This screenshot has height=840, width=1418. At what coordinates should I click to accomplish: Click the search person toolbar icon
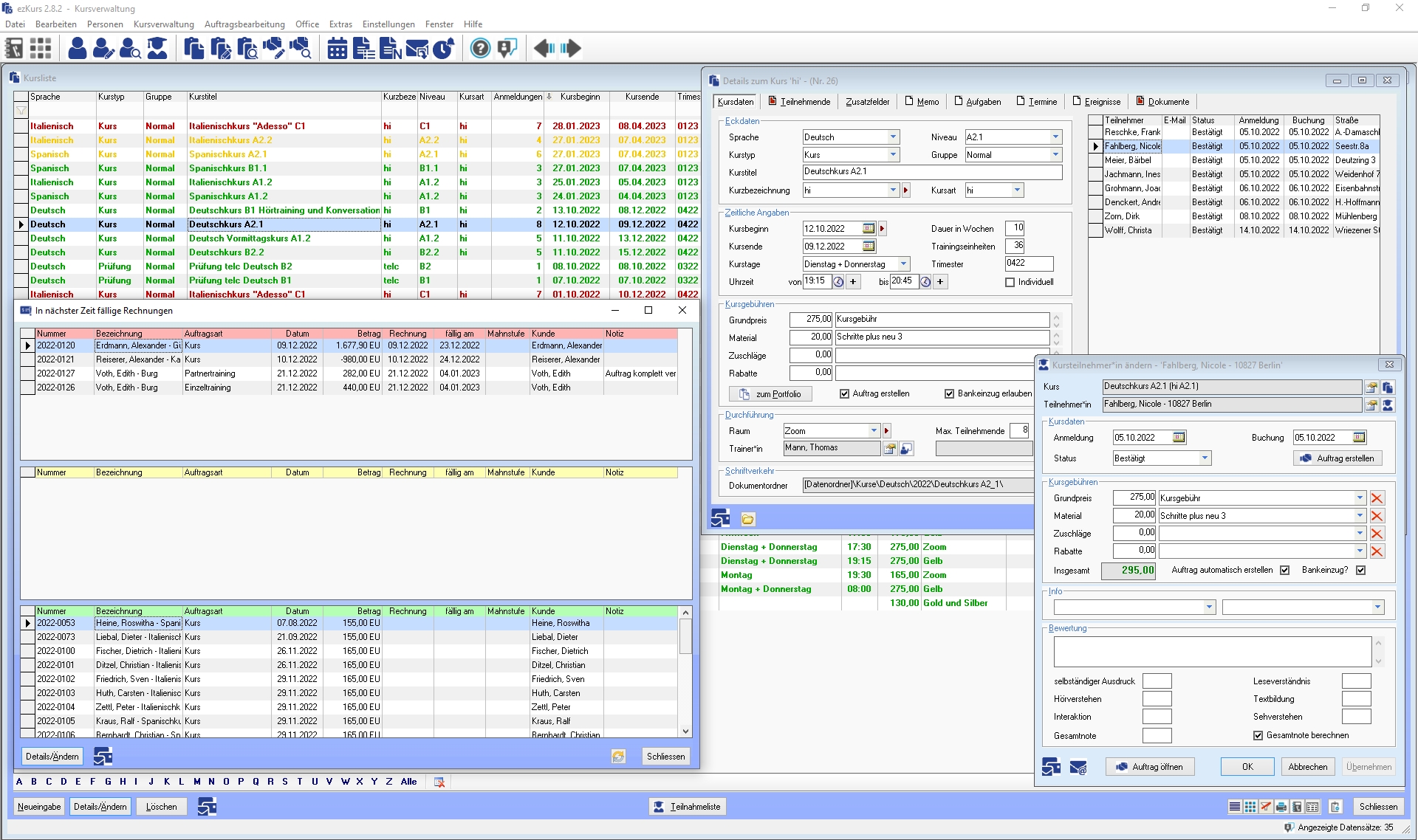coord(130,49)
